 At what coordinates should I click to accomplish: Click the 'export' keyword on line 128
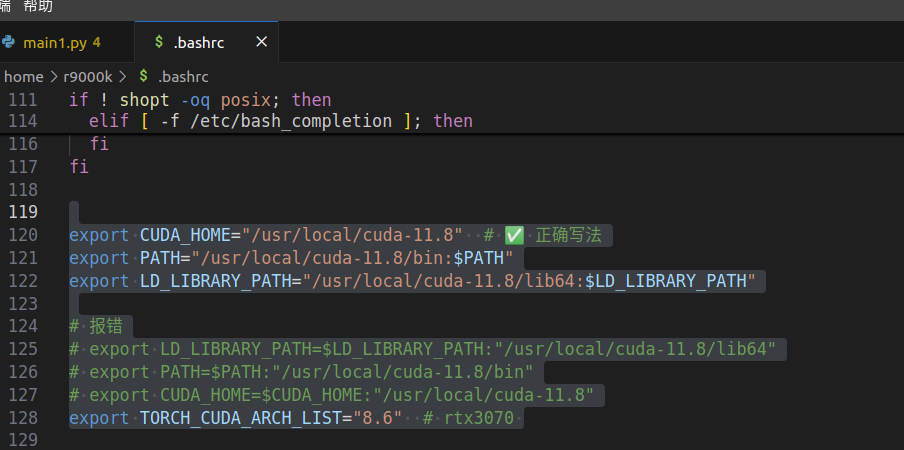(99, 418)
